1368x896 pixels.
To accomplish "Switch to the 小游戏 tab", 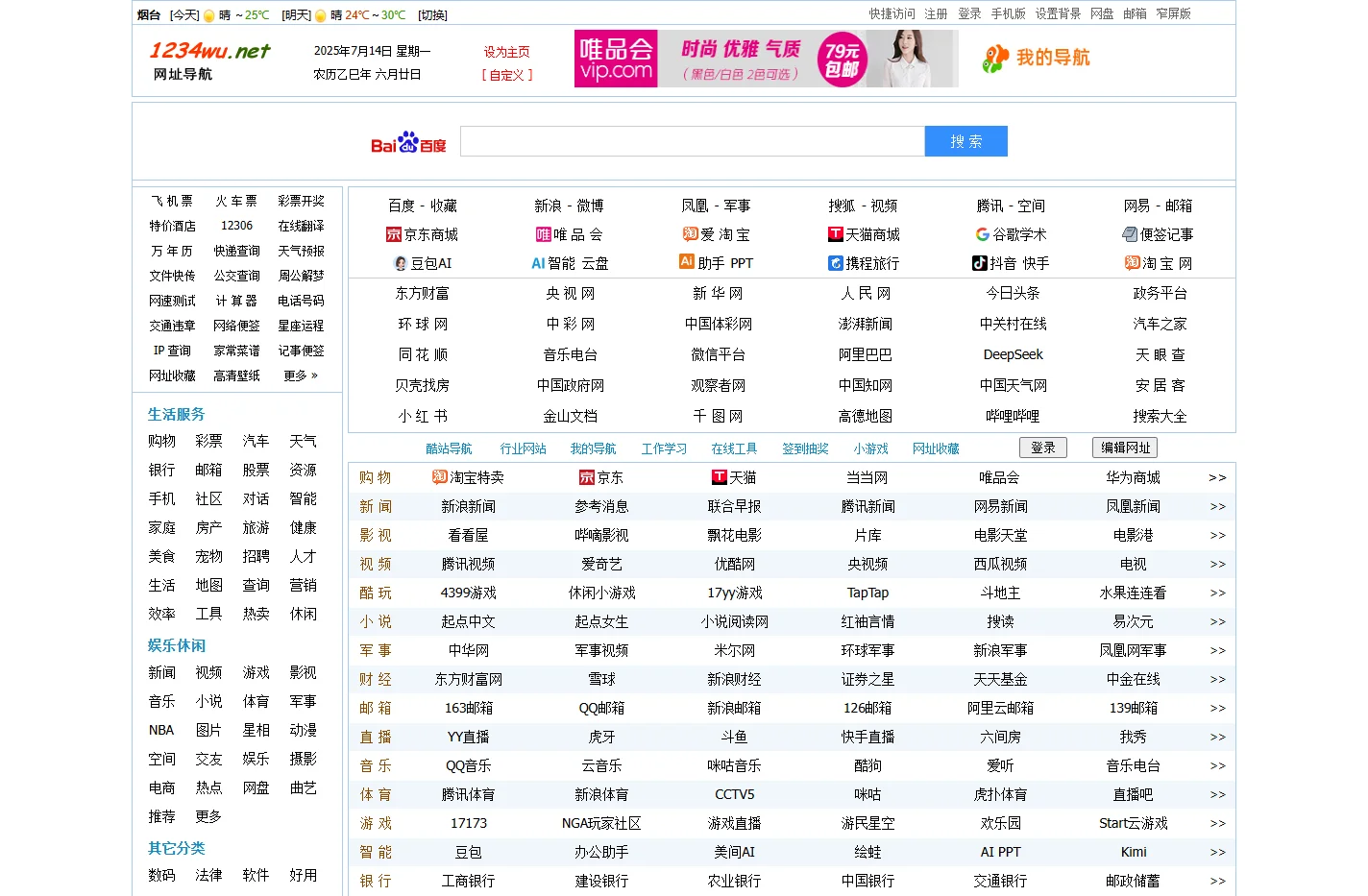I will [870, 448].
